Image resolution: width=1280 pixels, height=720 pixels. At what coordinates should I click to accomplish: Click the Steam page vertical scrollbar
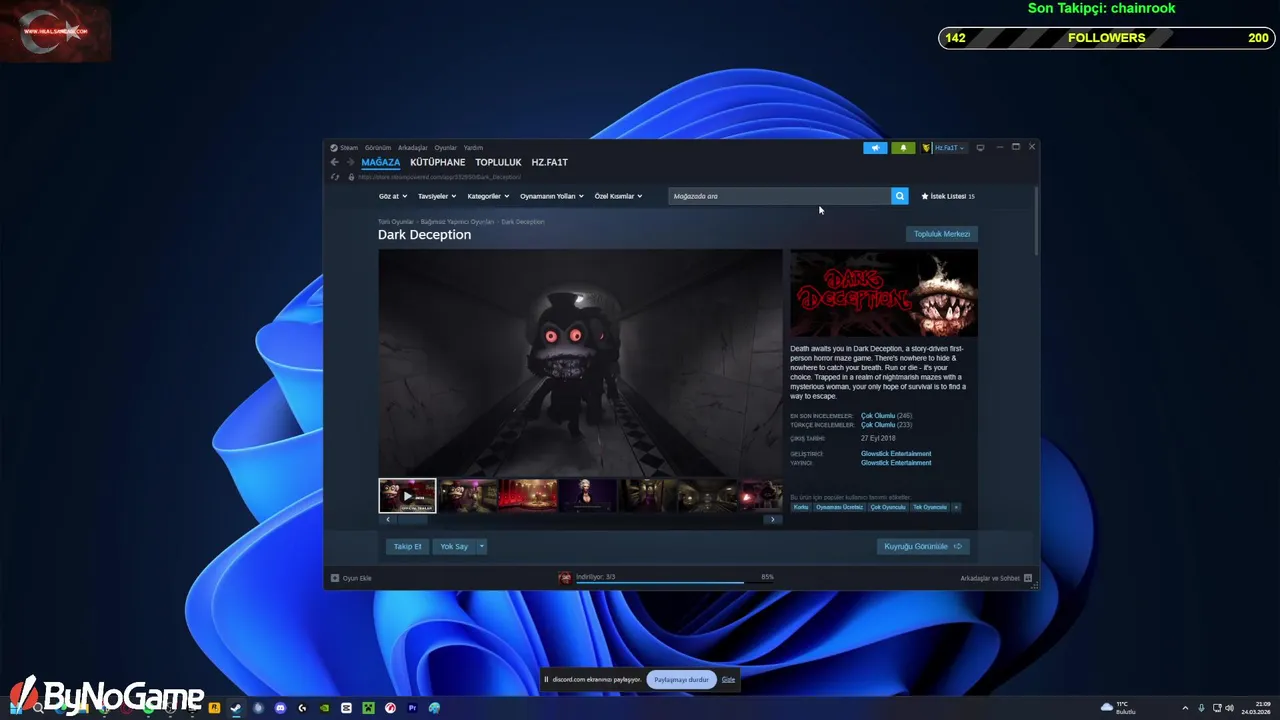[1037, 220]
